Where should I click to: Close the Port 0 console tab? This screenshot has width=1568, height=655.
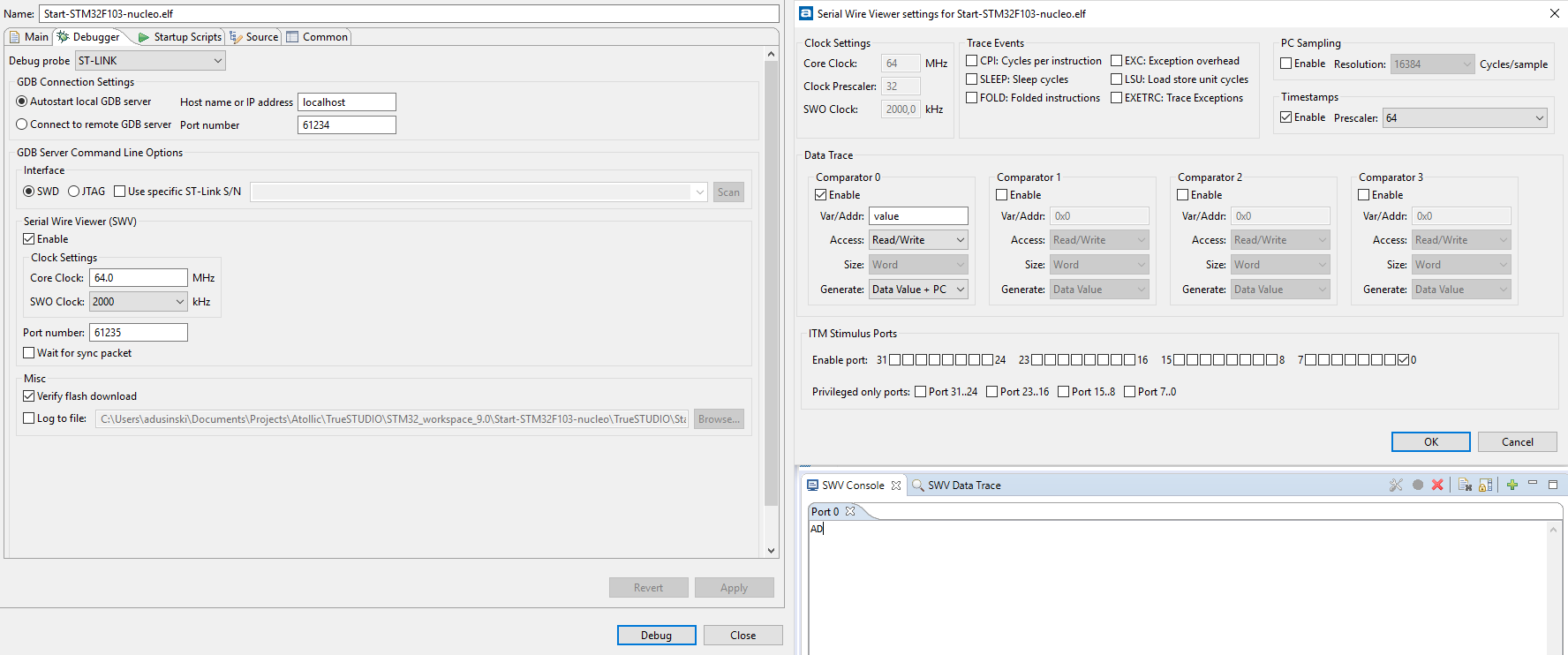click(850, 511)
